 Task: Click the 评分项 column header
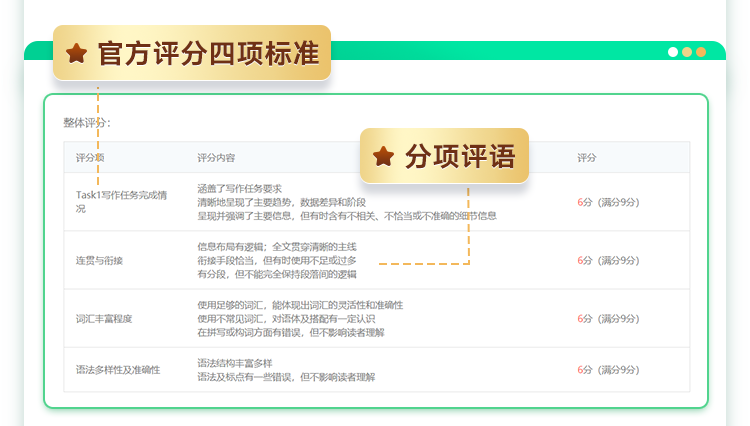[90, 158]
